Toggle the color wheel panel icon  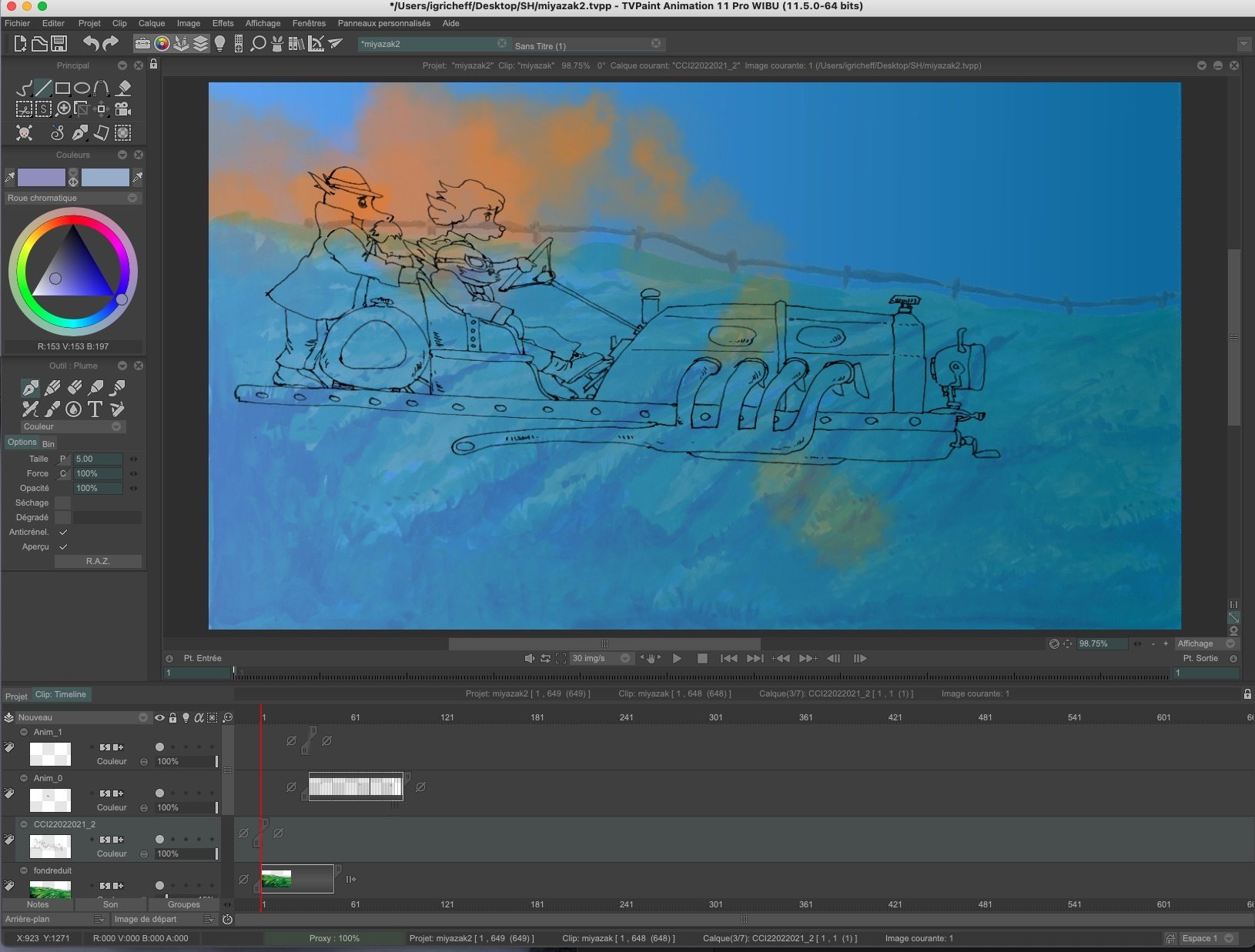[162, 44]
